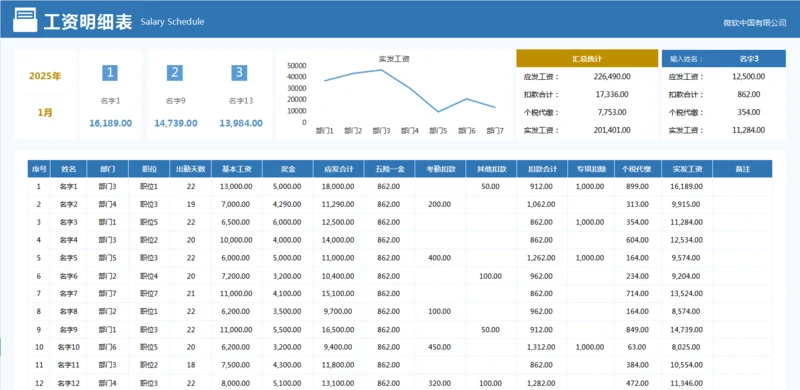Select the 1月 month cell
Viewport: 800px width, 390px height.
click(45, 112)
